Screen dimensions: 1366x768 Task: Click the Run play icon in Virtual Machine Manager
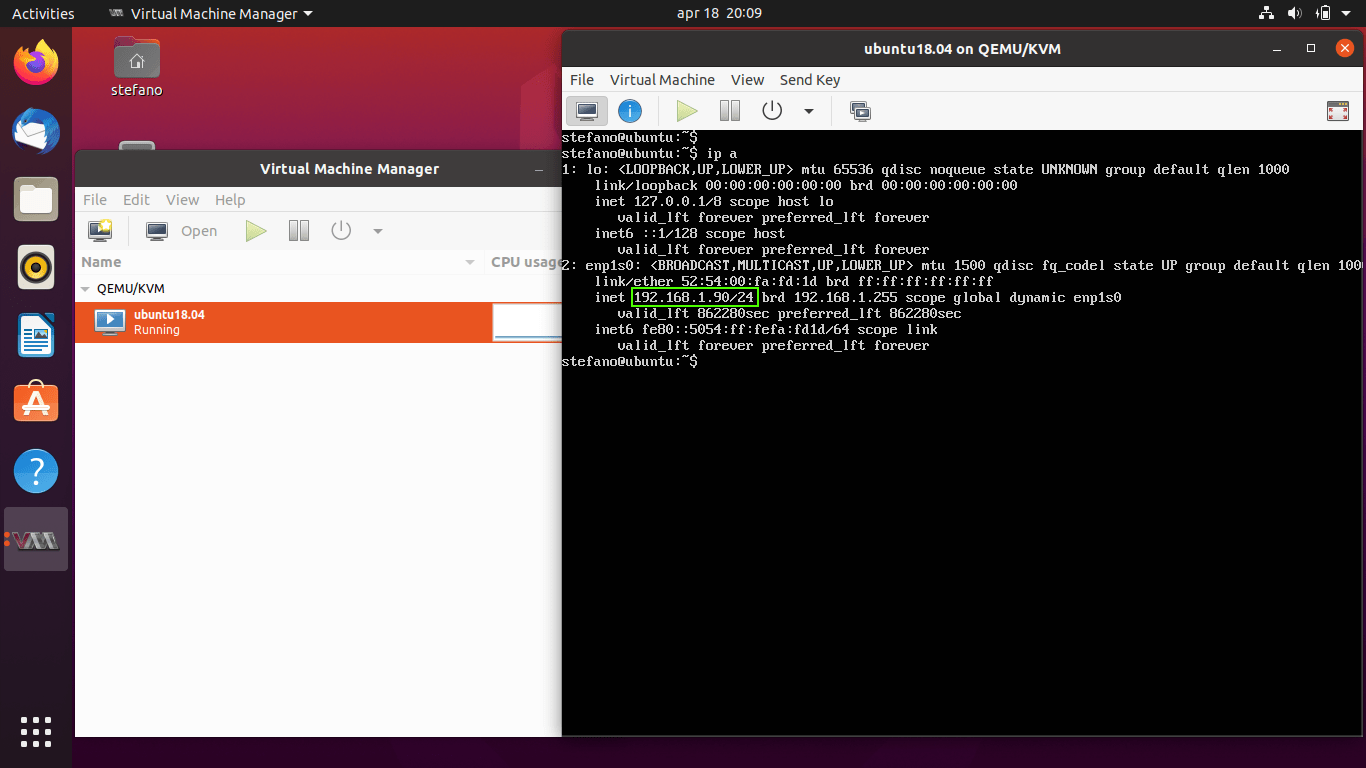coord(256,231)
